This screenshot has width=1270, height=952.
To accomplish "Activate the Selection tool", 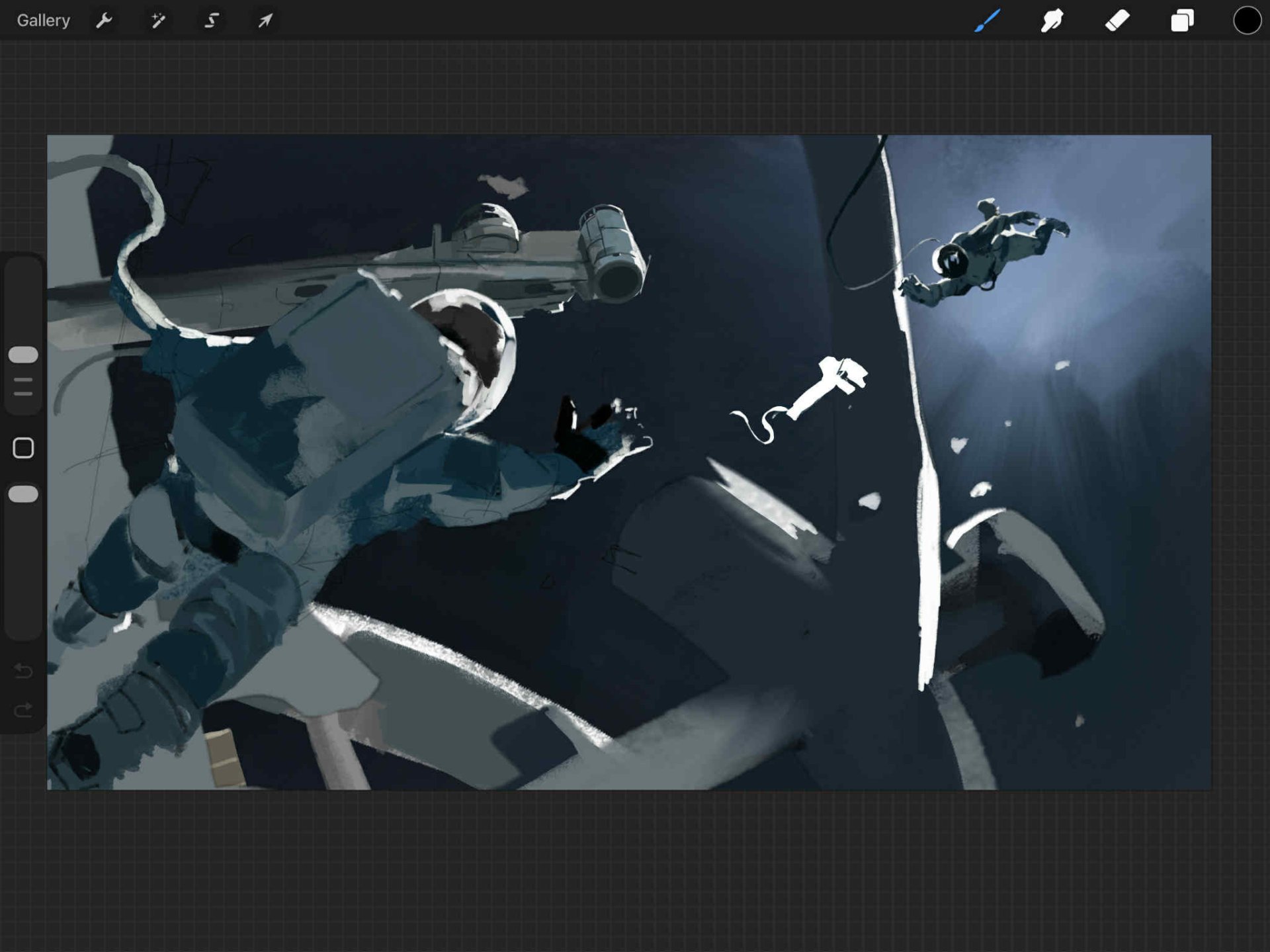I will coord(212,21).
